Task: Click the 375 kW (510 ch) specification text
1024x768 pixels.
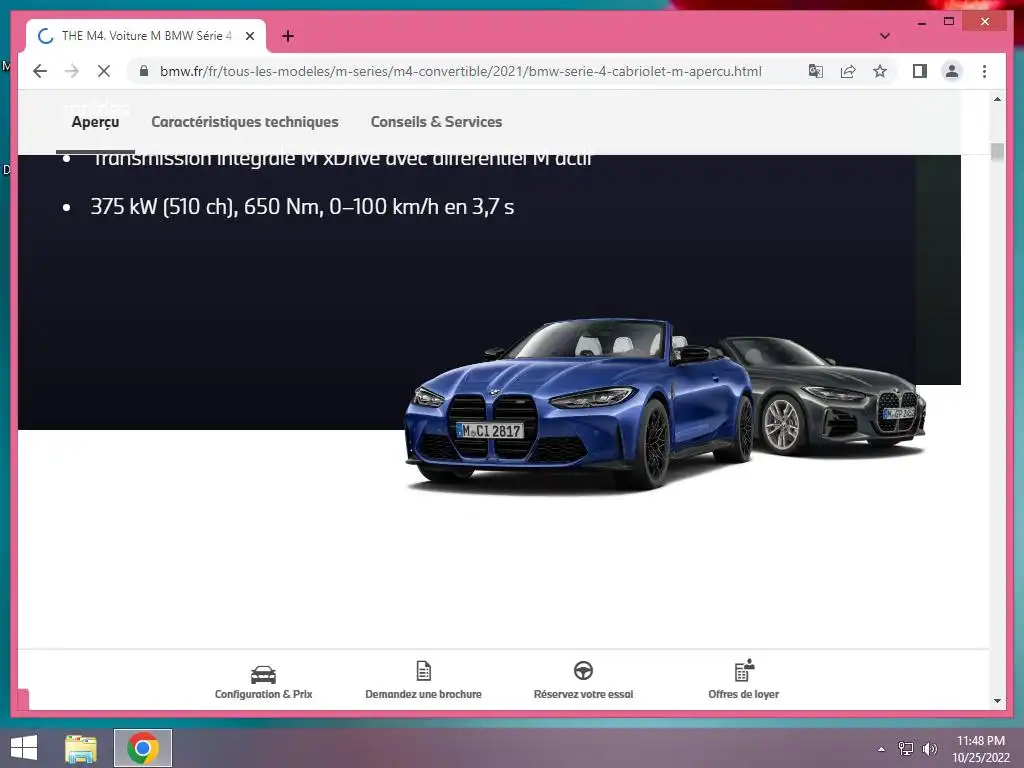Action: tap(302, 207)
